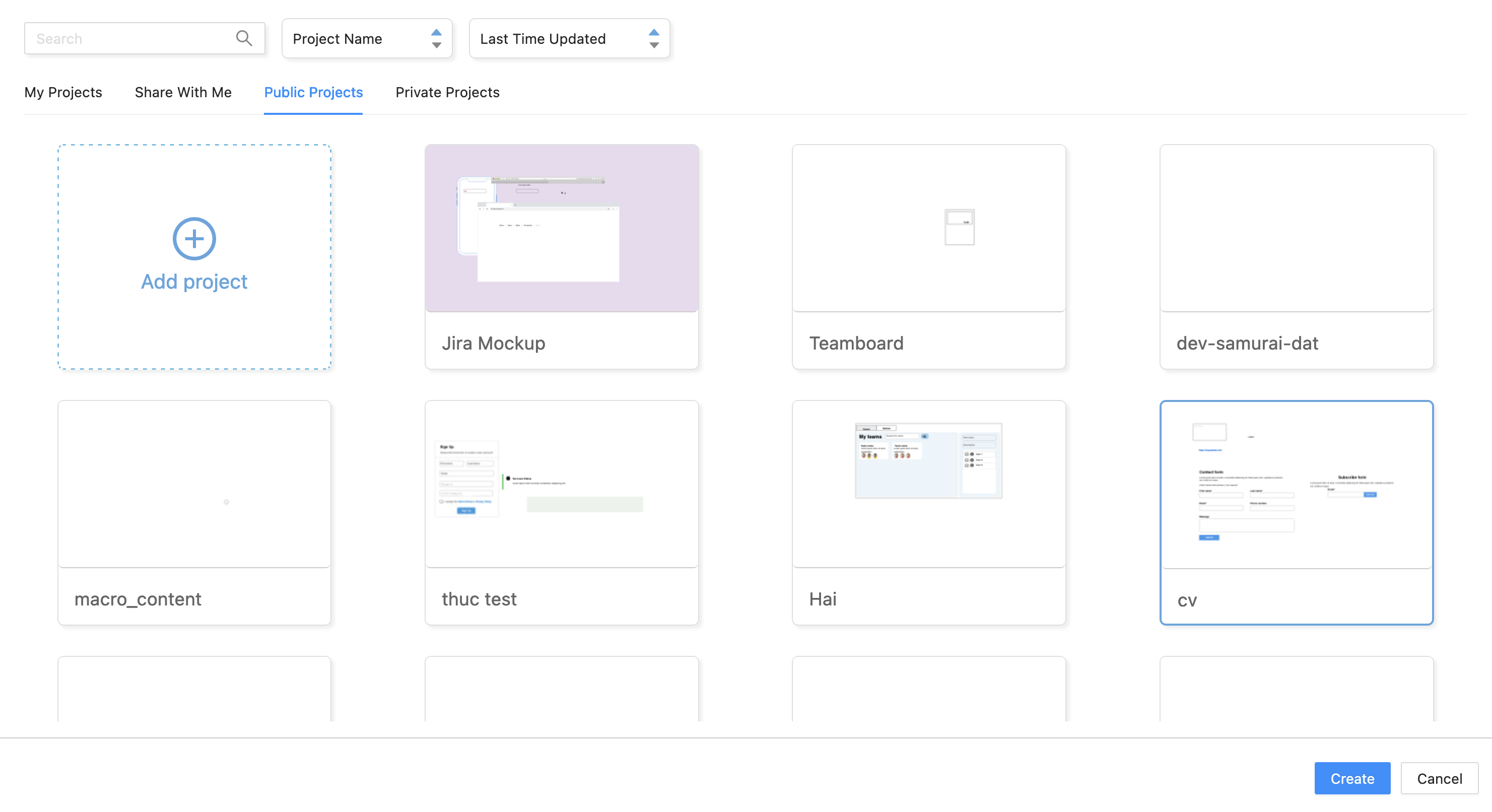The width and height of the screenshot is (1492, 812).
Task: Select the Public Projects tab
Action: click(x=313, y=92)
